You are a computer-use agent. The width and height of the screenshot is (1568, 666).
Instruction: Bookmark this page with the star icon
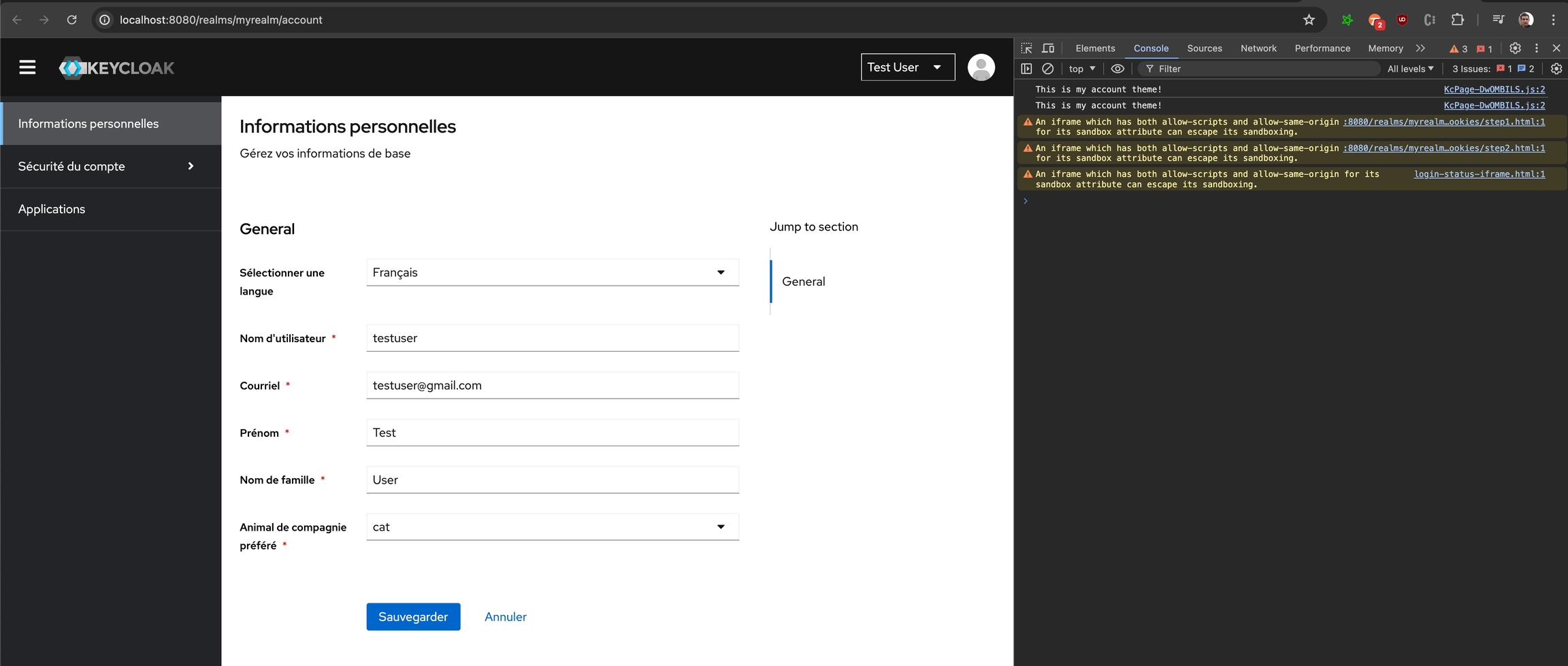(1309, 20)
